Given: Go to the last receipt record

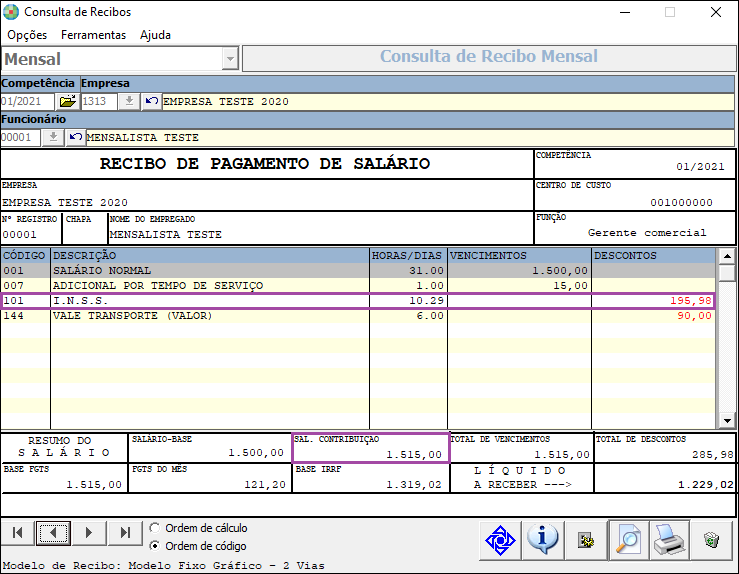Looking at the screenshot, I should [x=125, y=533].
